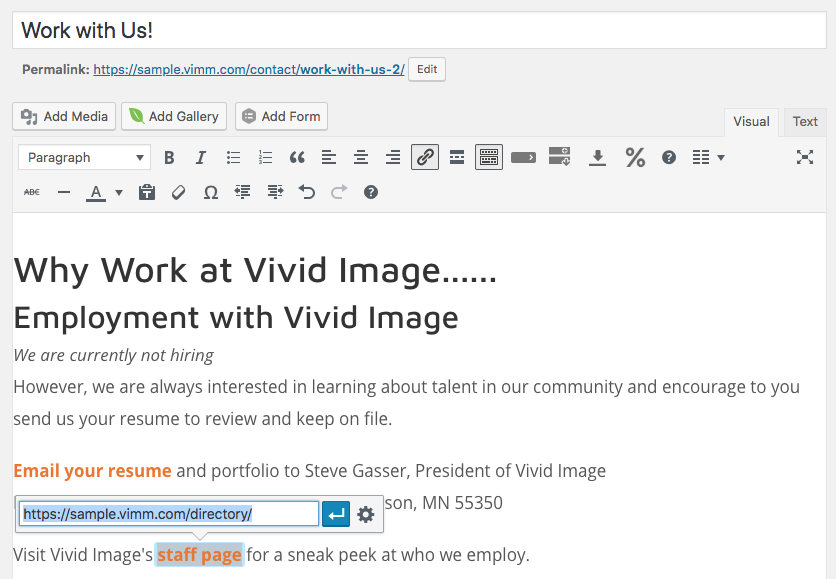Redo the last undone edit
836x579 pixels.
pyautogui.click(x=339, y=192)
